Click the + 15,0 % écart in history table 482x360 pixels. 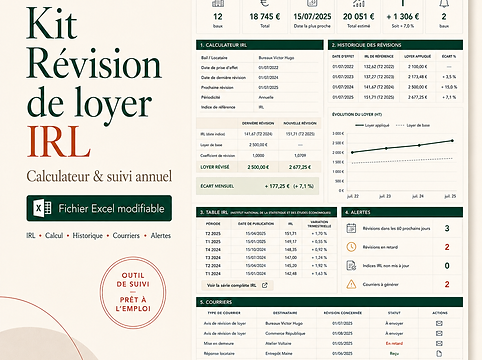click(x=449, y=87)
